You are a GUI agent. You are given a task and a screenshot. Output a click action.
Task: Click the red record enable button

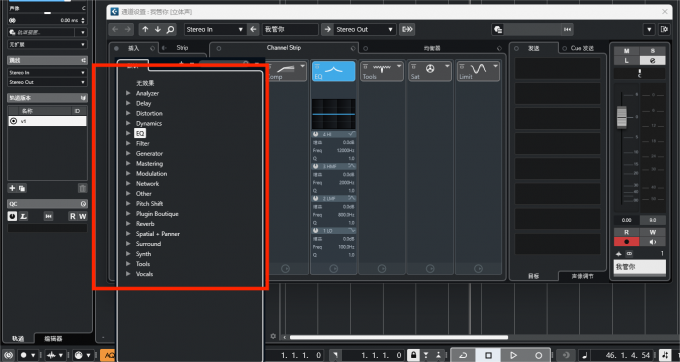(x=626, y=241)
